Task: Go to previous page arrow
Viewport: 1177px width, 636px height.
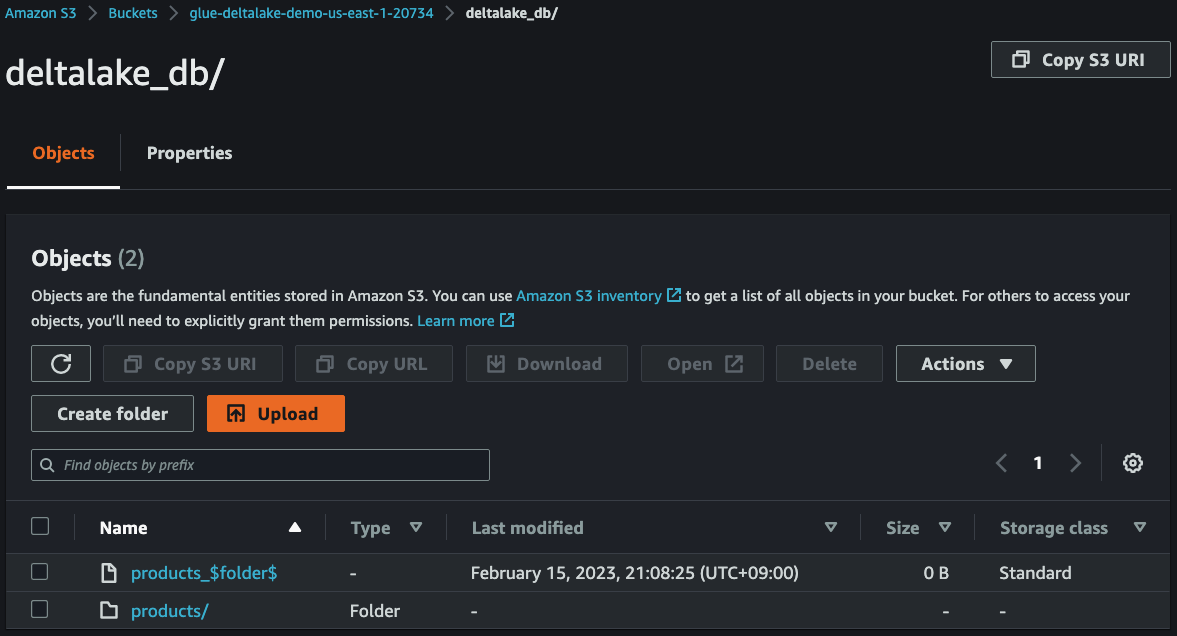Action: [x=1001, y=463]
